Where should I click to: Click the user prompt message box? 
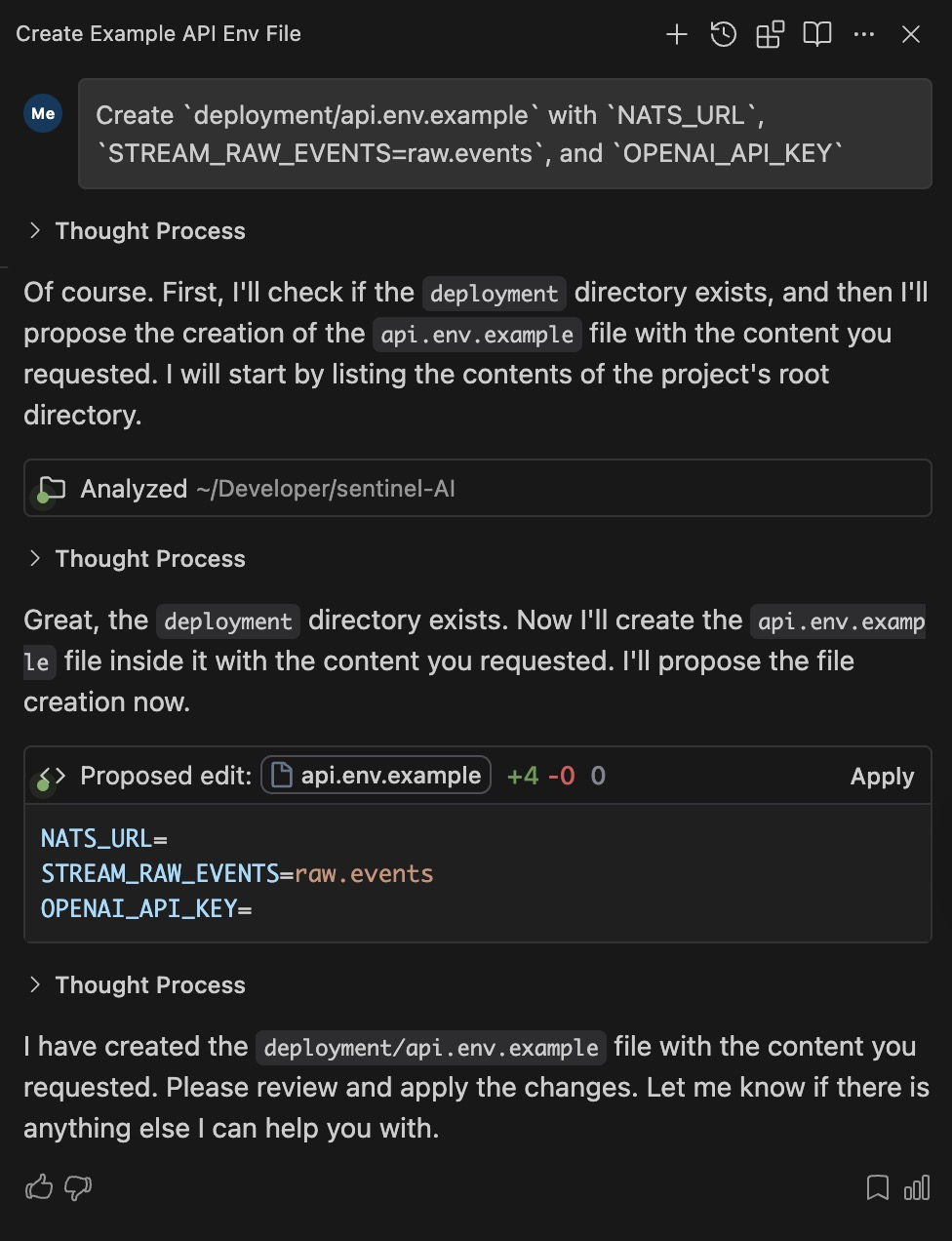click(x=505, y=134)
